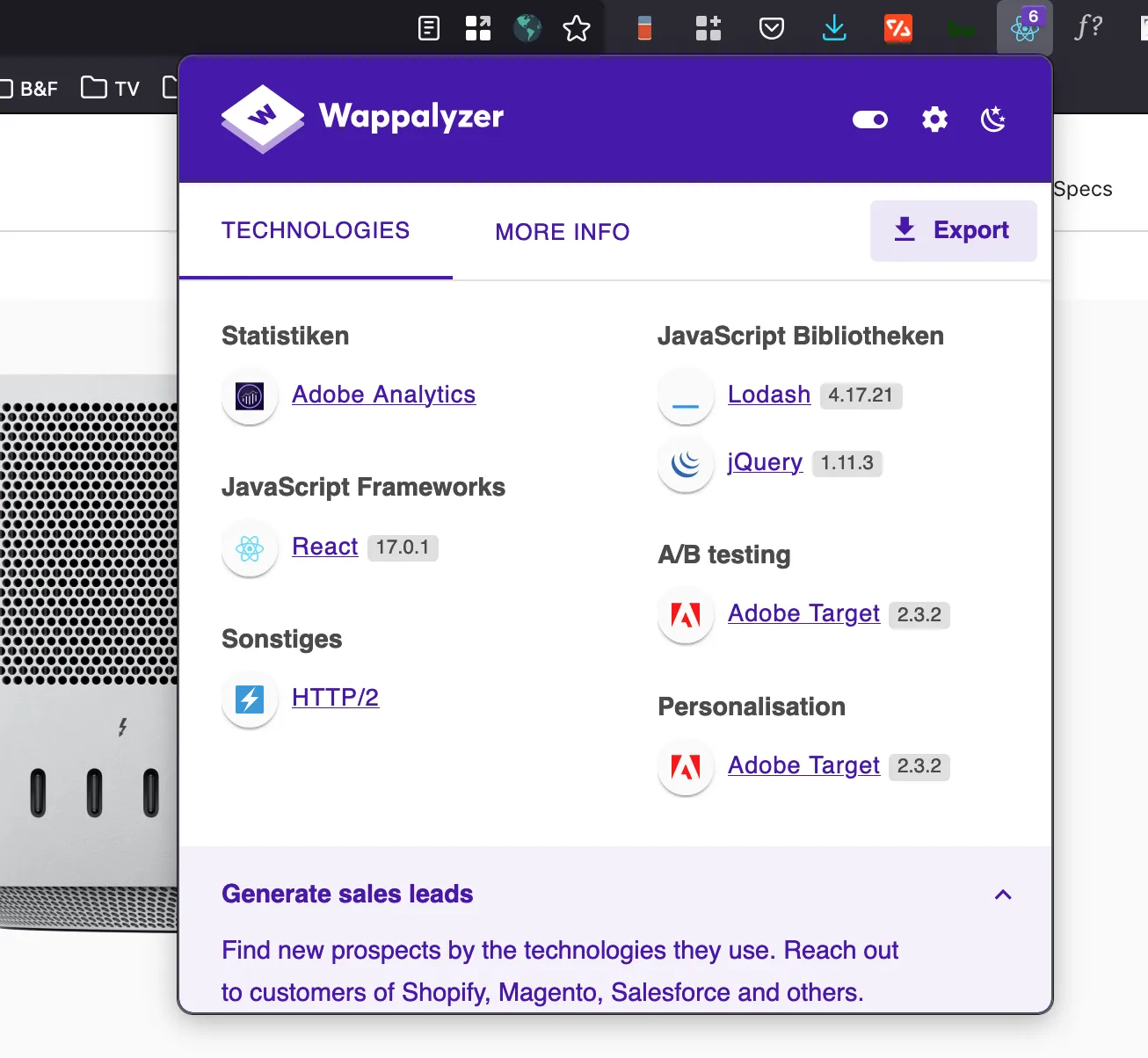Click the Personalisation category heading
Screen dimensions: 1148x1058
coord(752,707)
